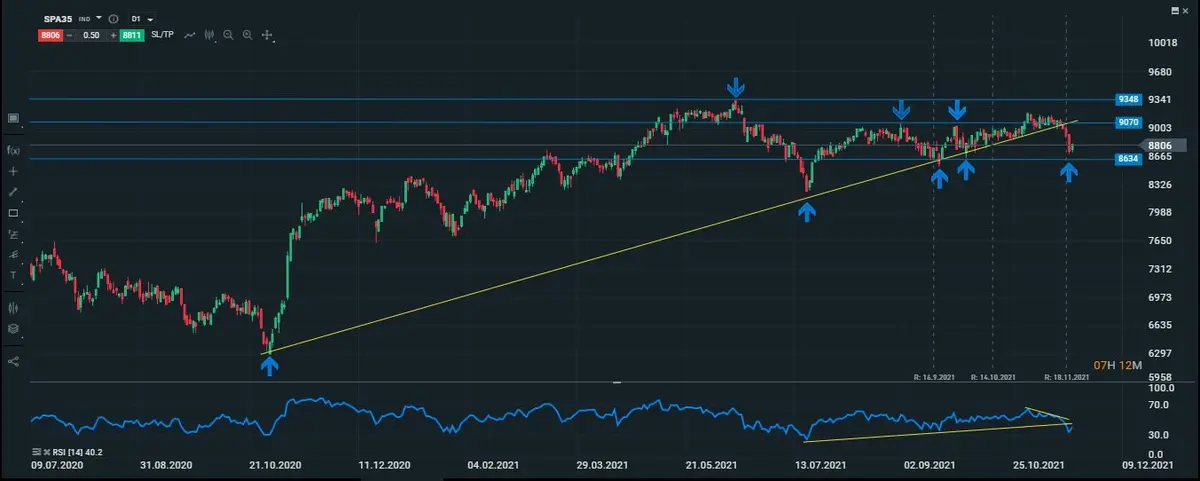Click the share icon in left sidebar
Viewport: 1200px width, 481px height.
pyautogui.click(x=14, y=361)
